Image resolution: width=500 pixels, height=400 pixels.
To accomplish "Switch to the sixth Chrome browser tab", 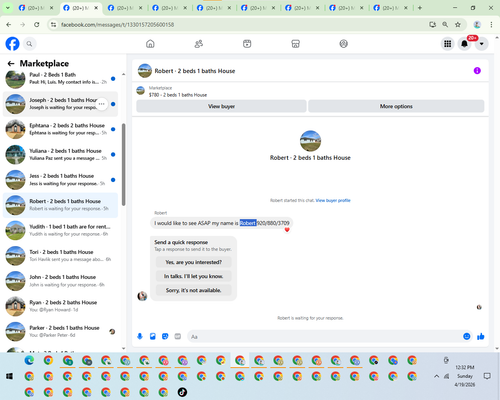I will [x=258, y=8].
